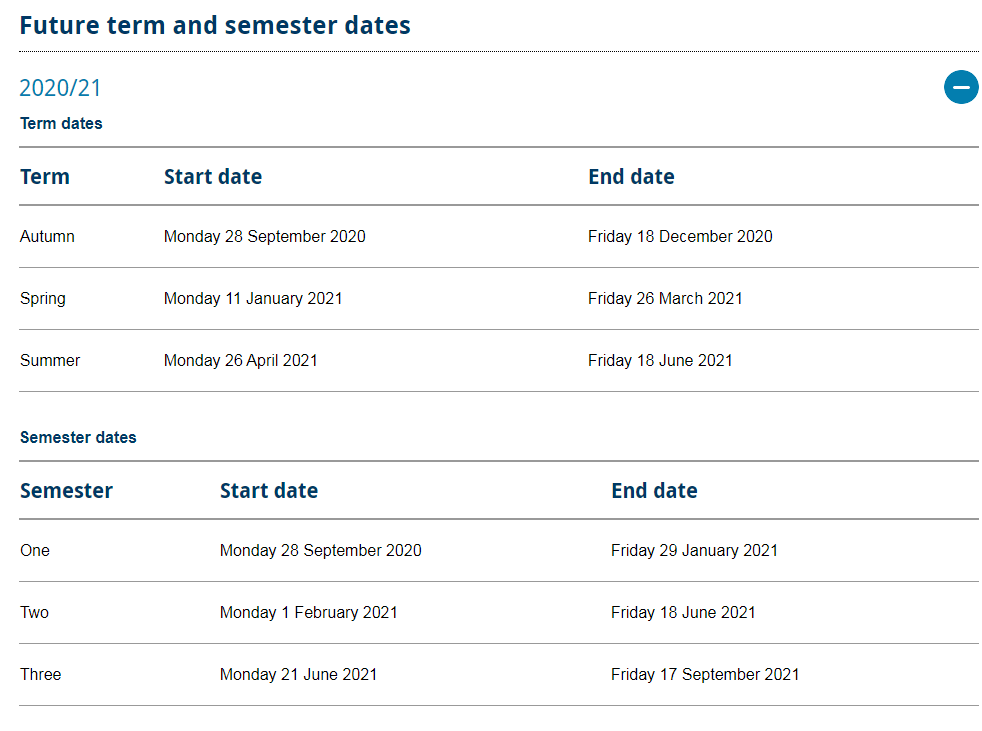Click the Friday 29 January 2021 end date

pos(694,551)
